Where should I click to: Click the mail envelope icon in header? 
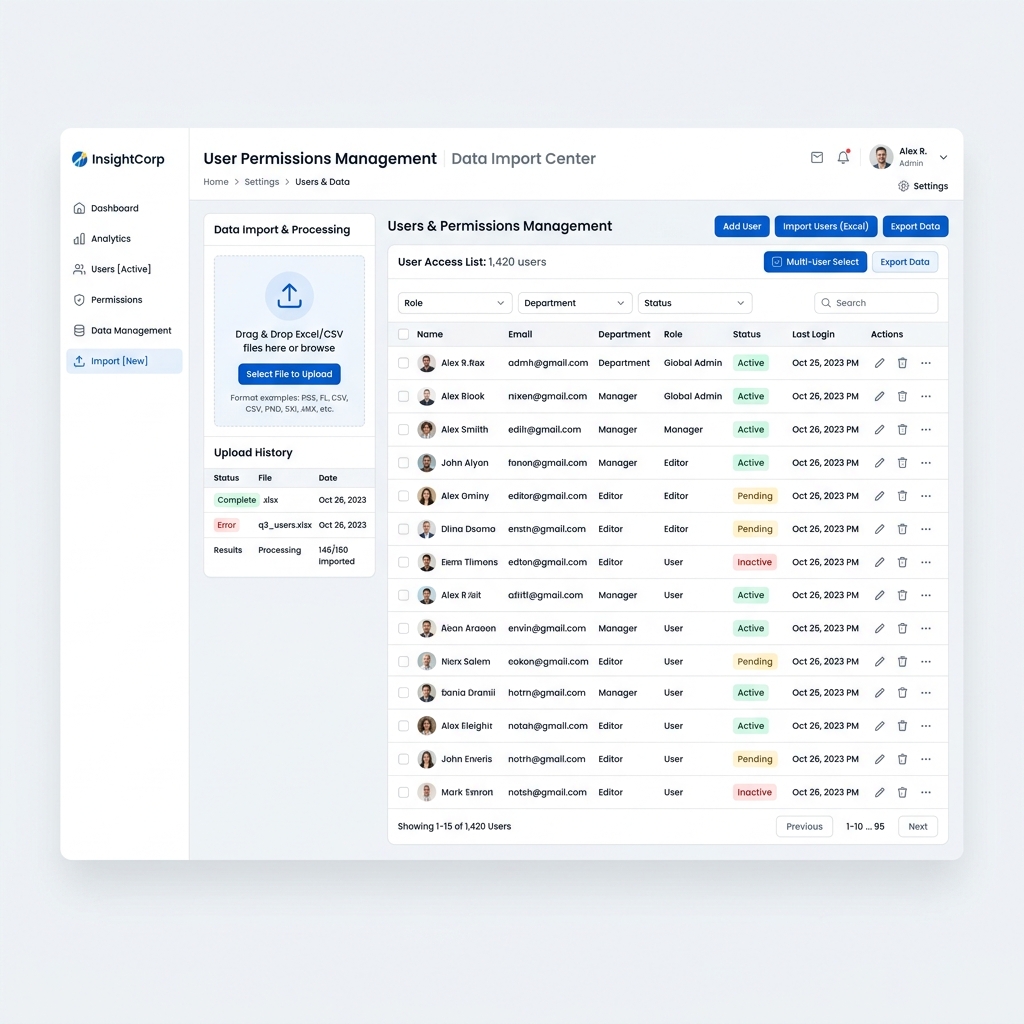click(817, 158)
